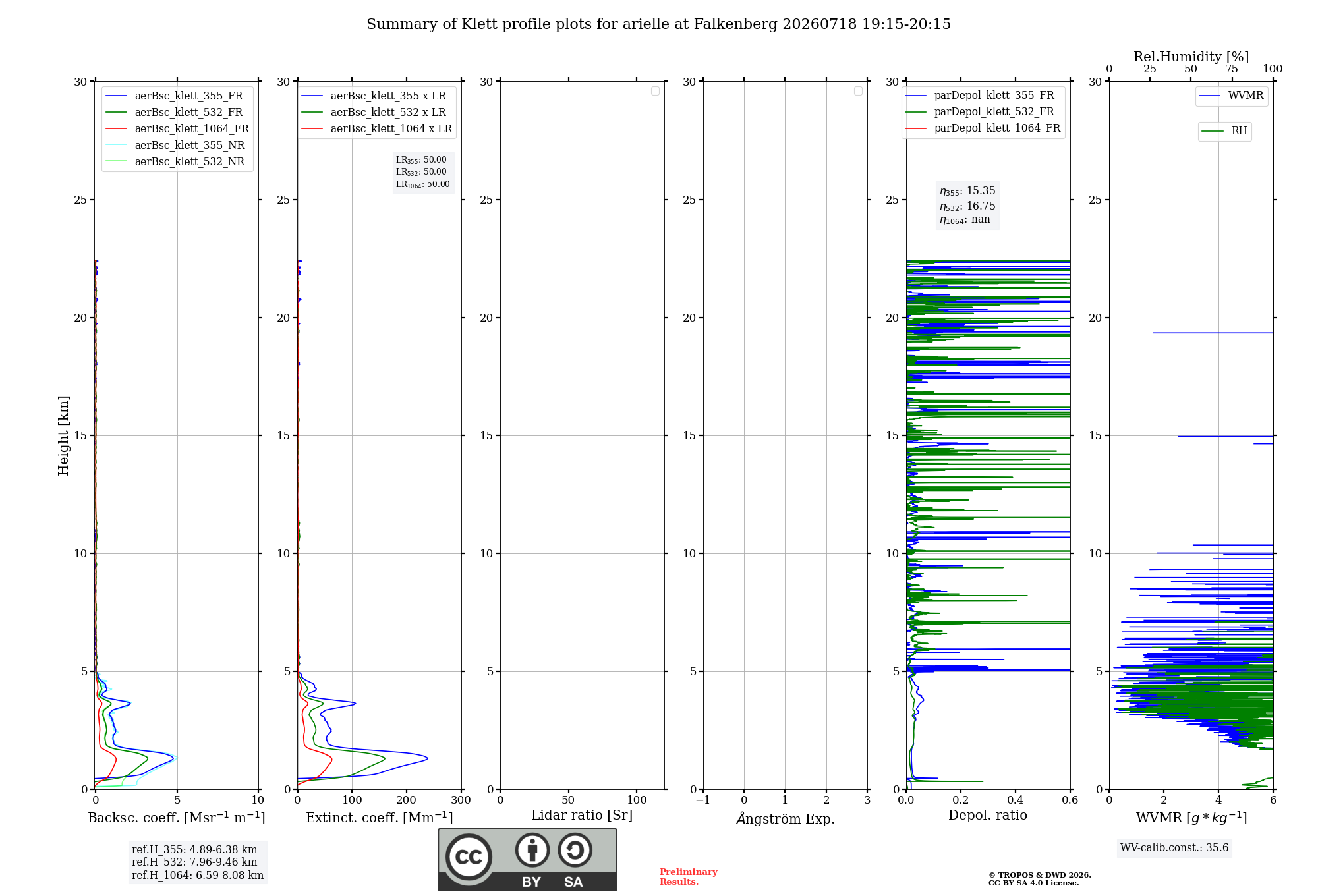Click the BY attribution person icon

pyautogui.click(x=532, y=850)
